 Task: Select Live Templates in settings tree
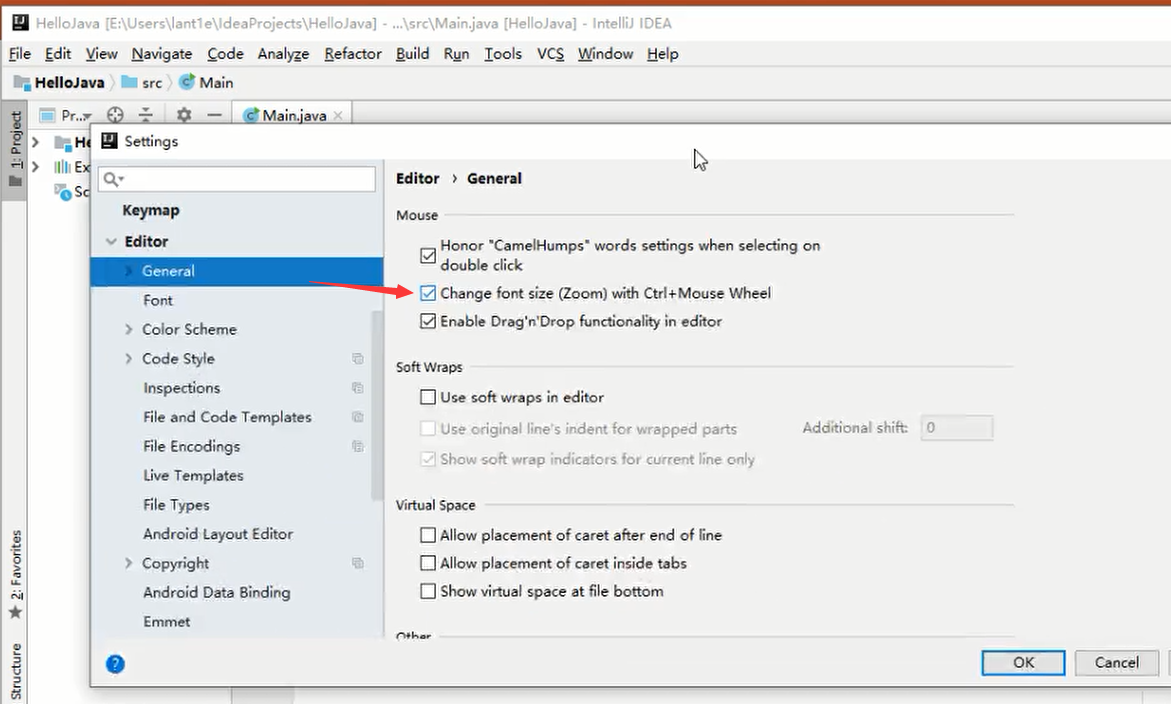click(193, 476)
